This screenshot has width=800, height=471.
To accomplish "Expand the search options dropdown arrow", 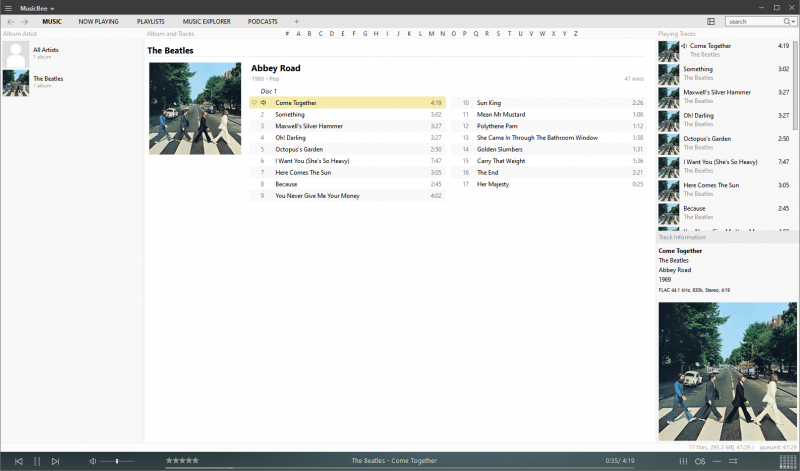I will pyautogui.click(x=790, y=21).
